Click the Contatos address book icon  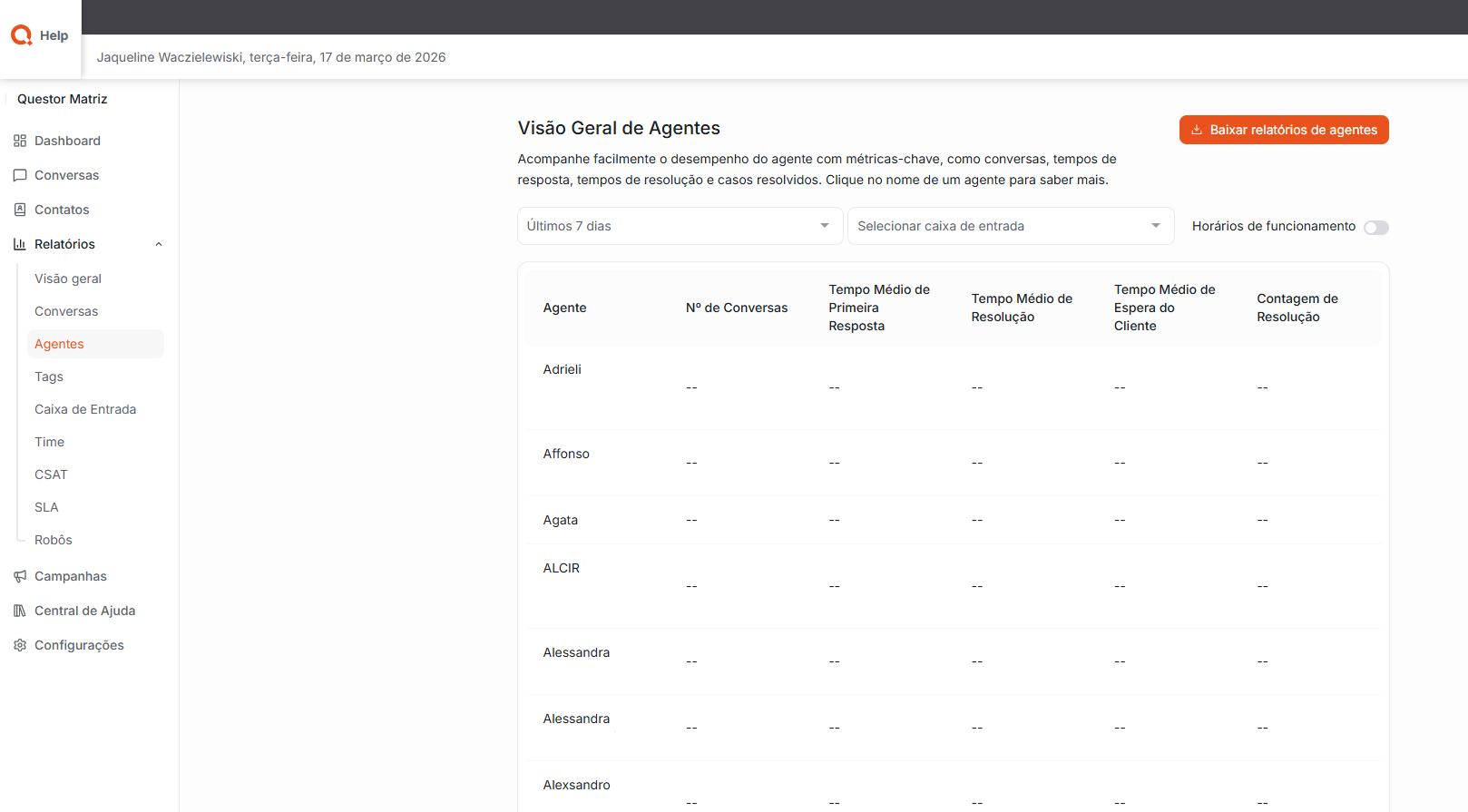(x=20, y=210)
